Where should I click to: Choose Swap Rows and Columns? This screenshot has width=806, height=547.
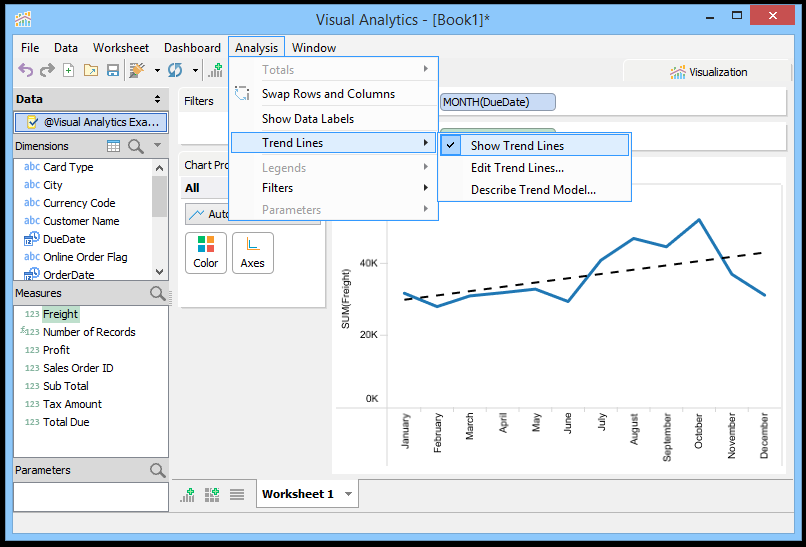coord(328,94)
